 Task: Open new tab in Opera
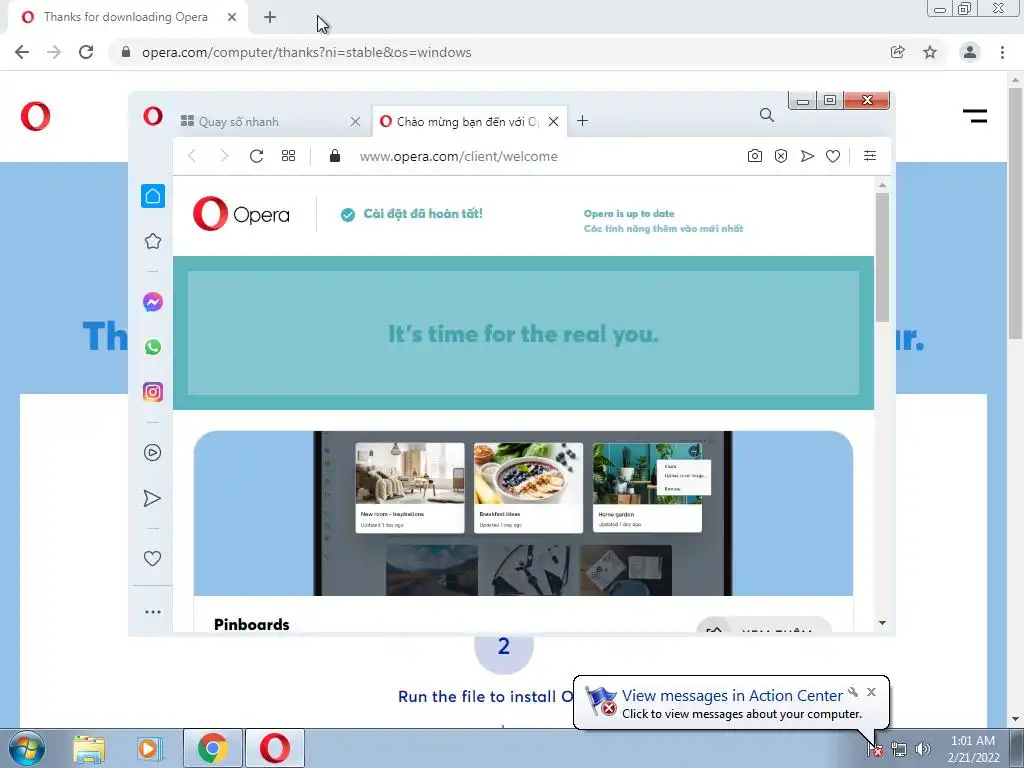tap(583, 121)
